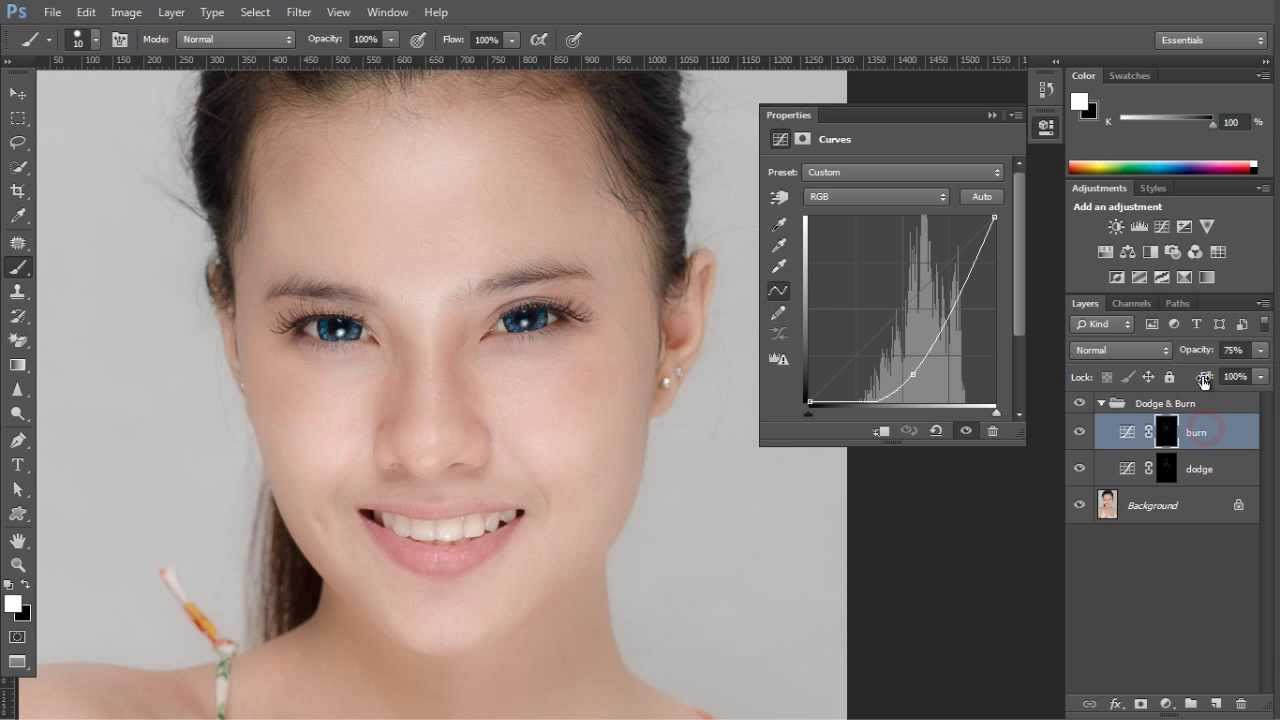Hide the Background layer
Image resolution: width=1280 pixels, height=720 pixels.
click(1079, 505)
